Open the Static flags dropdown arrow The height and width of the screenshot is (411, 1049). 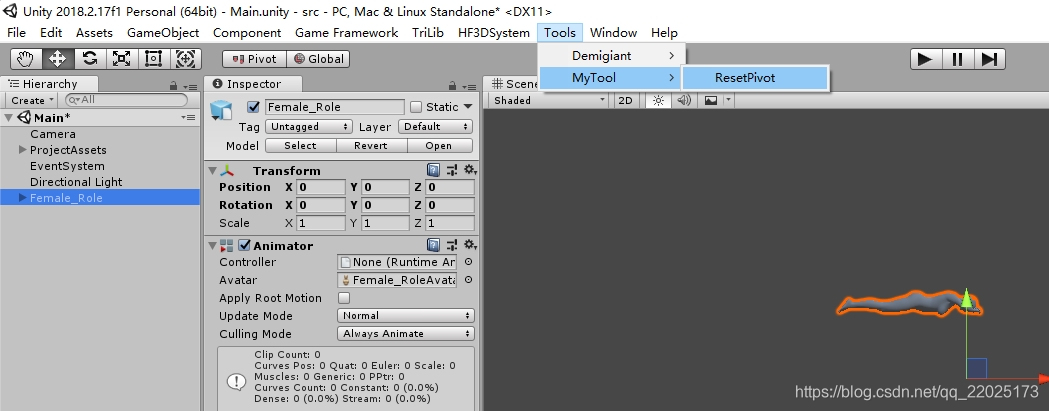point(468,106)
